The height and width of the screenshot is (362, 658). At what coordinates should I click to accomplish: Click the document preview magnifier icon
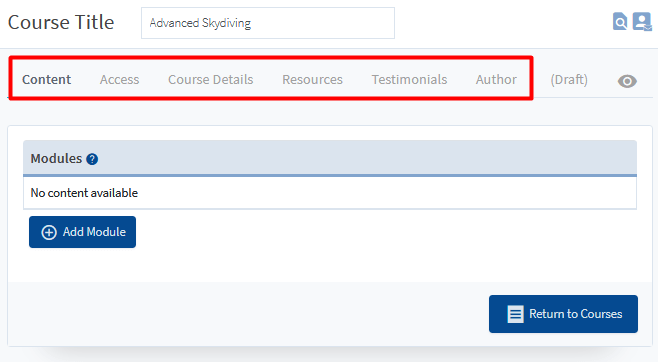tap(620, 21)
